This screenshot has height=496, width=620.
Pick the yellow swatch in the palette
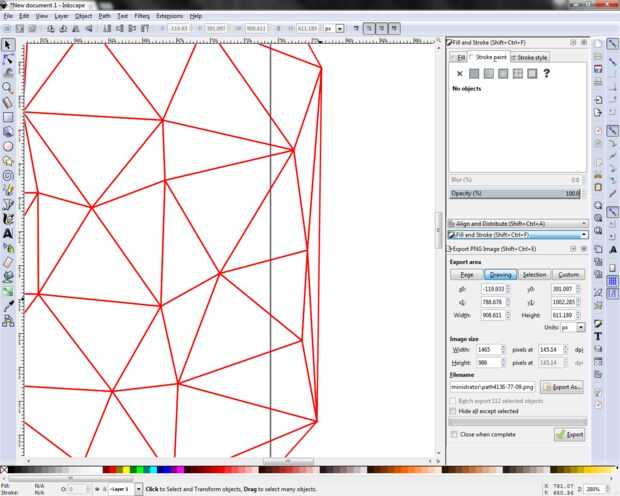(x=126, y=470)
